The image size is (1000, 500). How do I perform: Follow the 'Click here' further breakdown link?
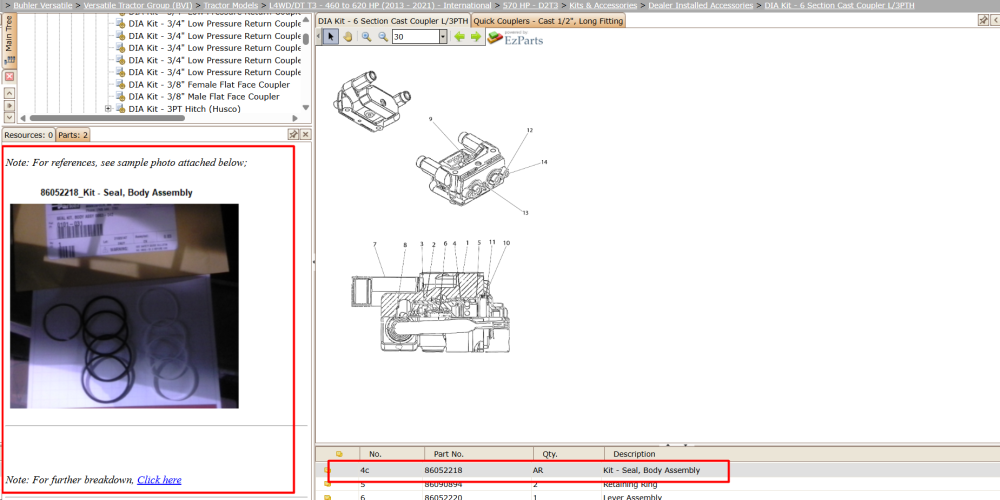click(x=159, y=480)
